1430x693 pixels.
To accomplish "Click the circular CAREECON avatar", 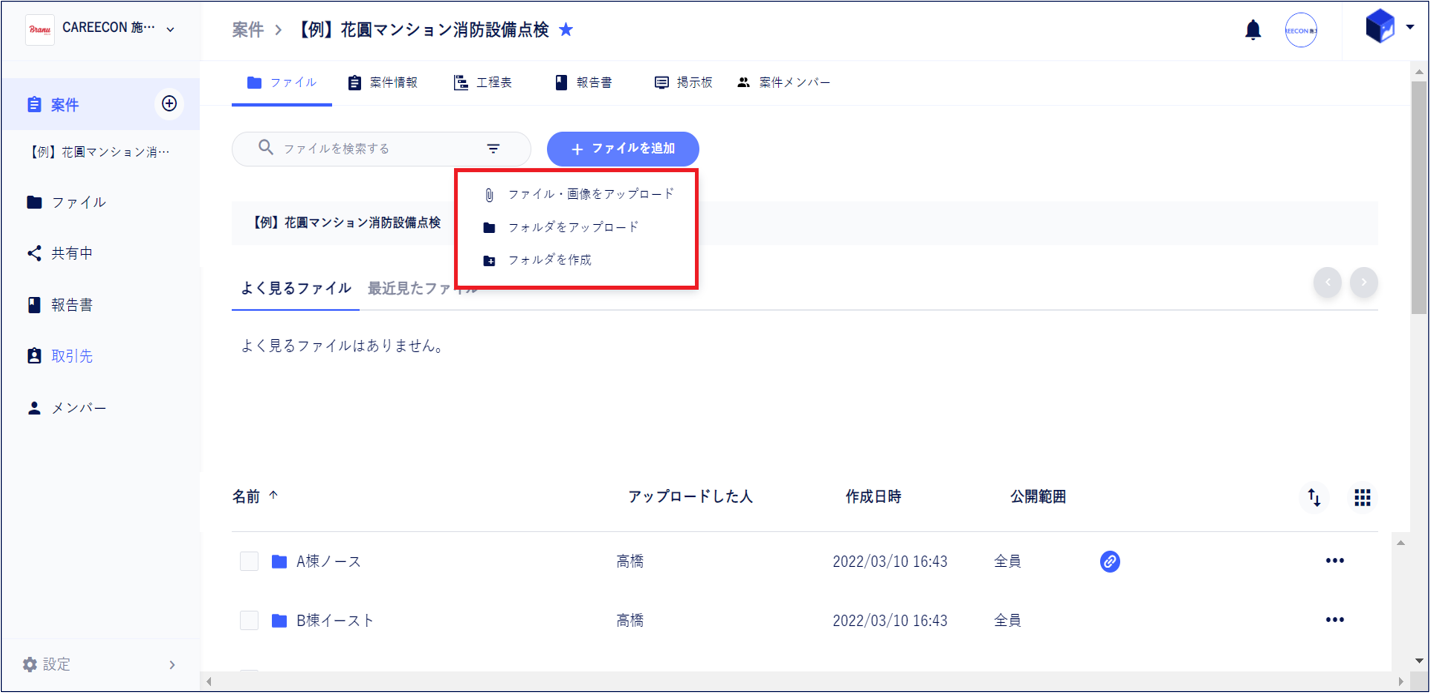I will [x=1301, y=30].
